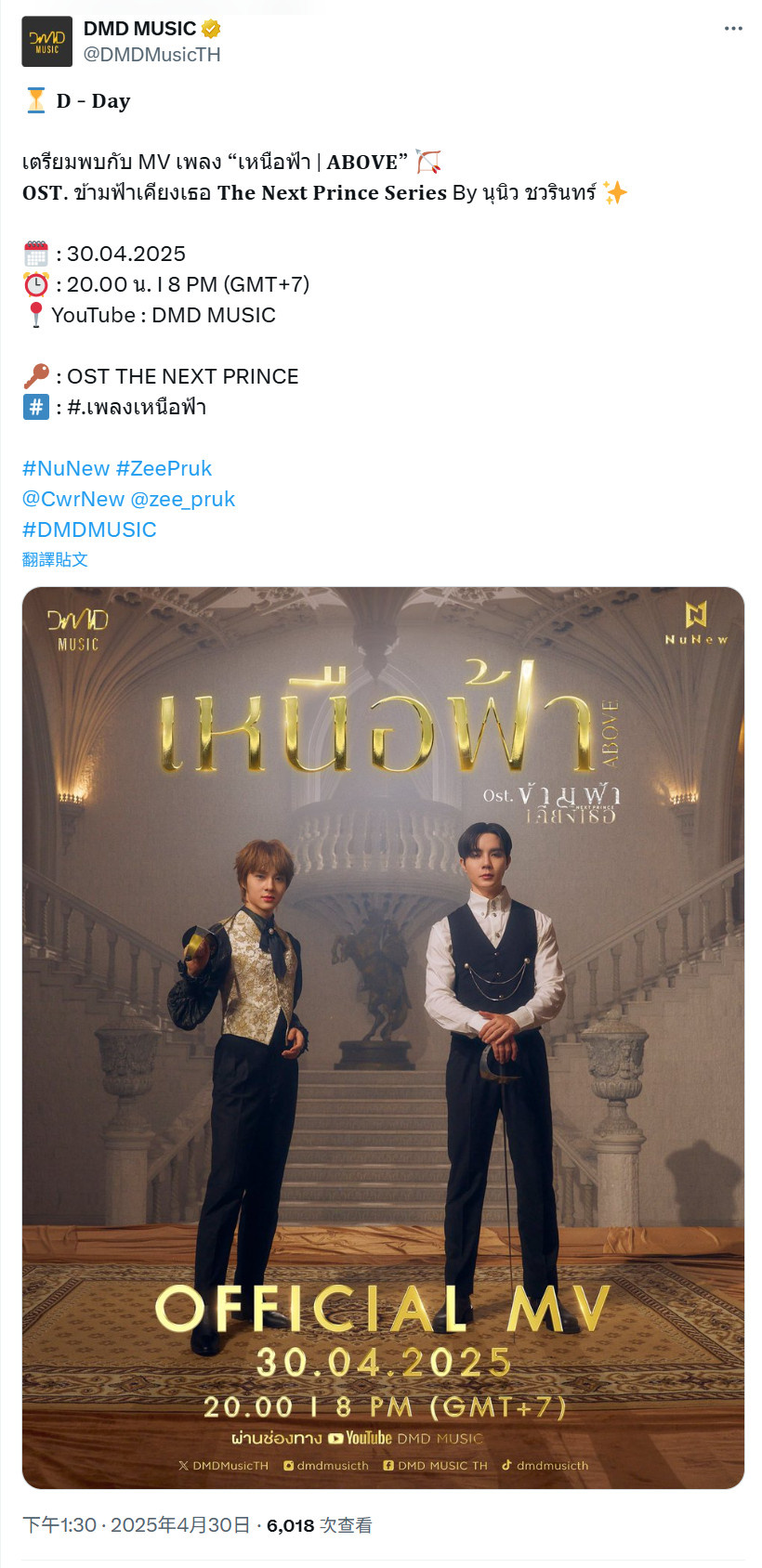Open the #ZeePruk hashtag
Image resolution: width=762 pixels, height=1568 pixels.
(164, 468)
